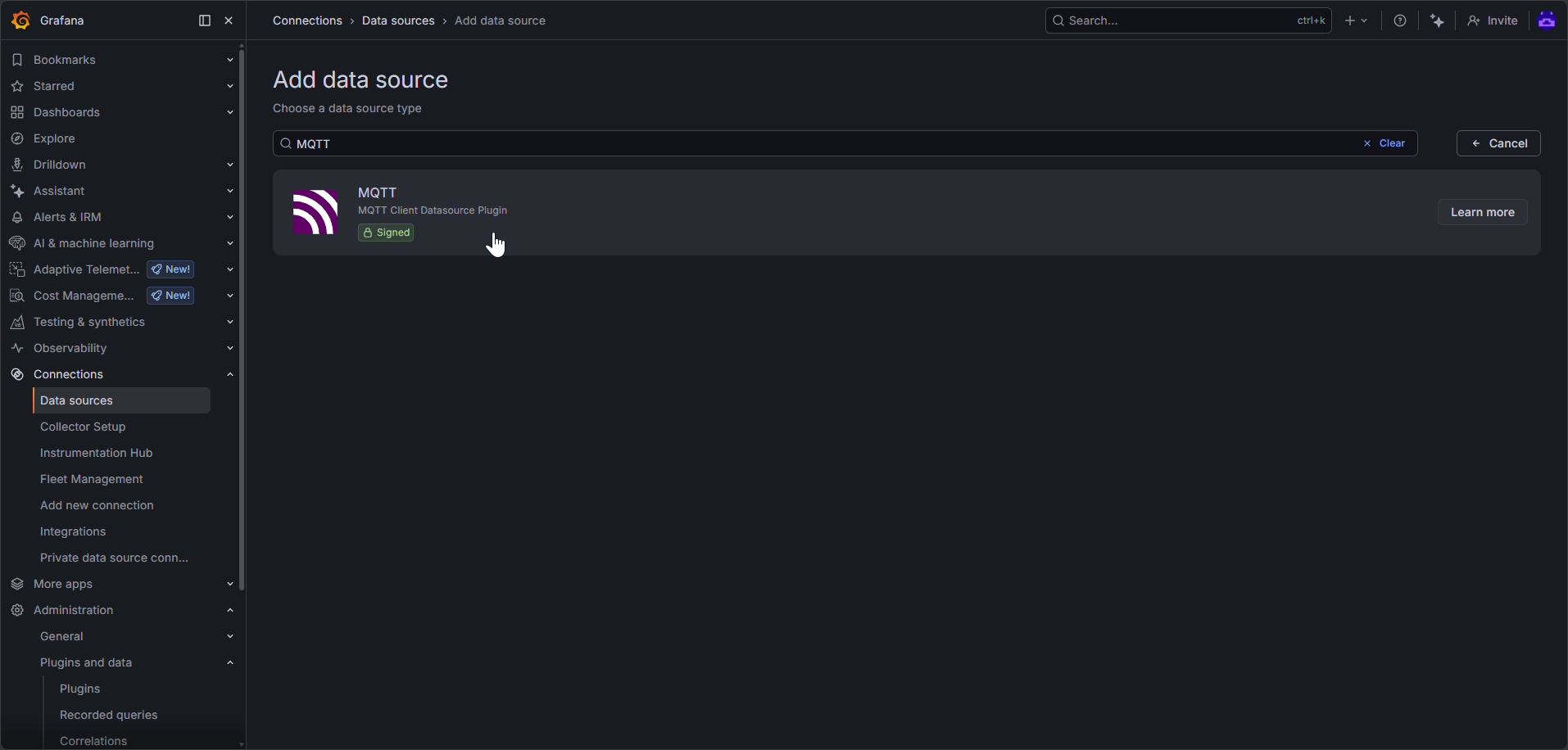Viewport: 1568px width, 750px height.
Task: Click the MQTT plugin logo
Action: point(315,212)
